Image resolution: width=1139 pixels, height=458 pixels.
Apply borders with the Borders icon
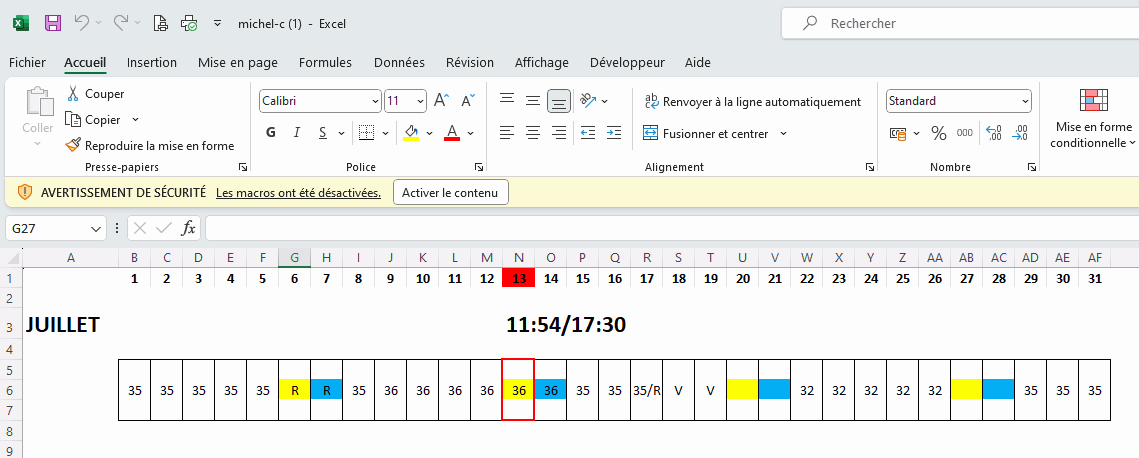click(x=366, y=132)
